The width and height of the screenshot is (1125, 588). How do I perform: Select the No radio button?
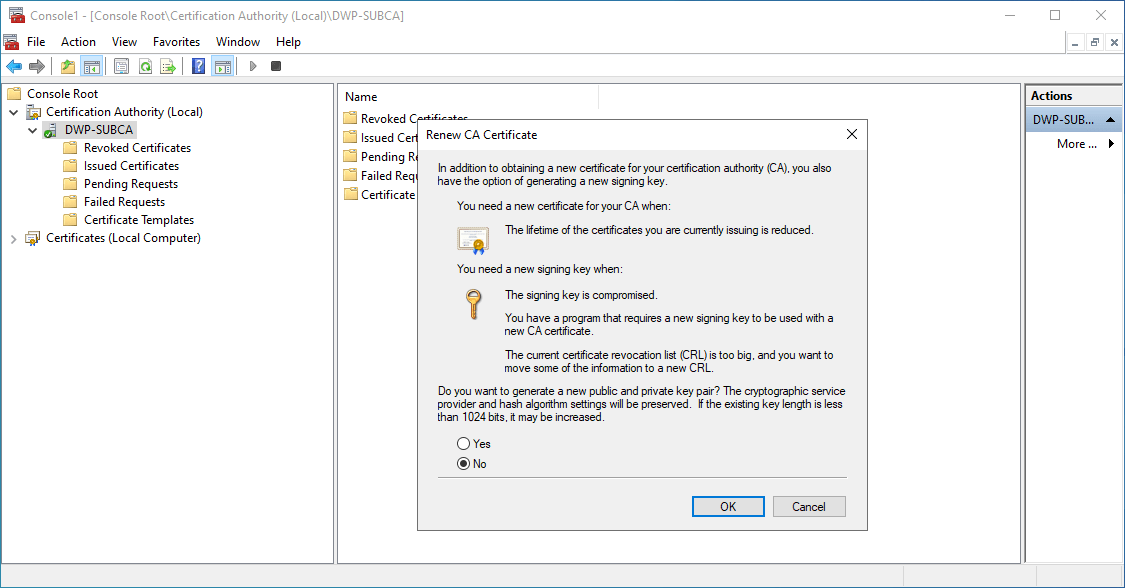click(x=463, y=464)
